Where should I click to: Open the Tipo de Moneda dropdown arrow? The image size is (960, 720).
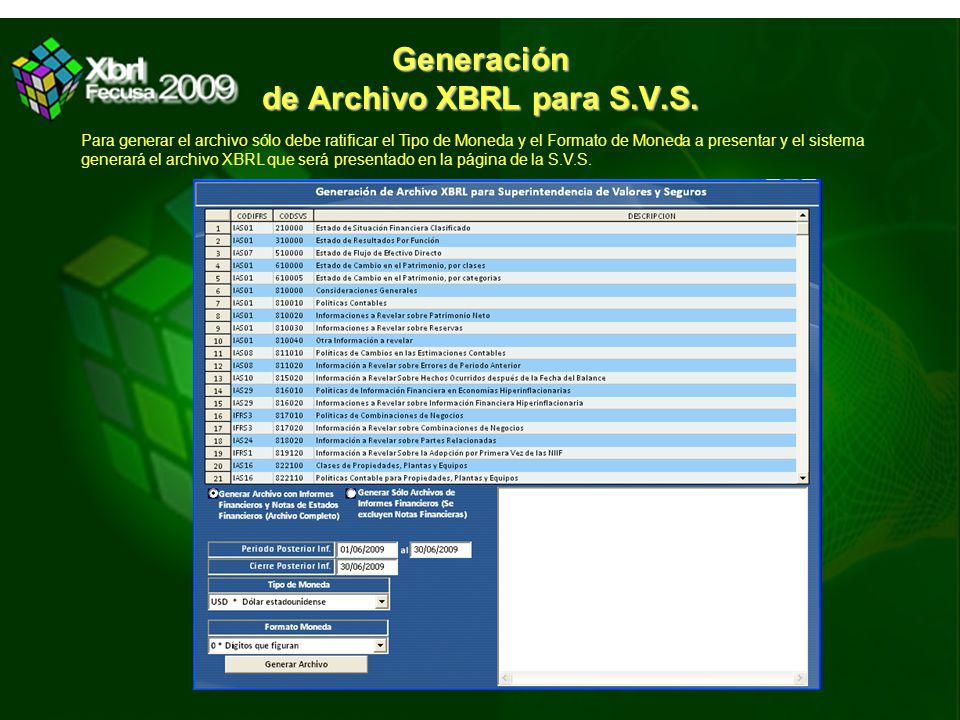pyautogui.click(x=381, y=602)
